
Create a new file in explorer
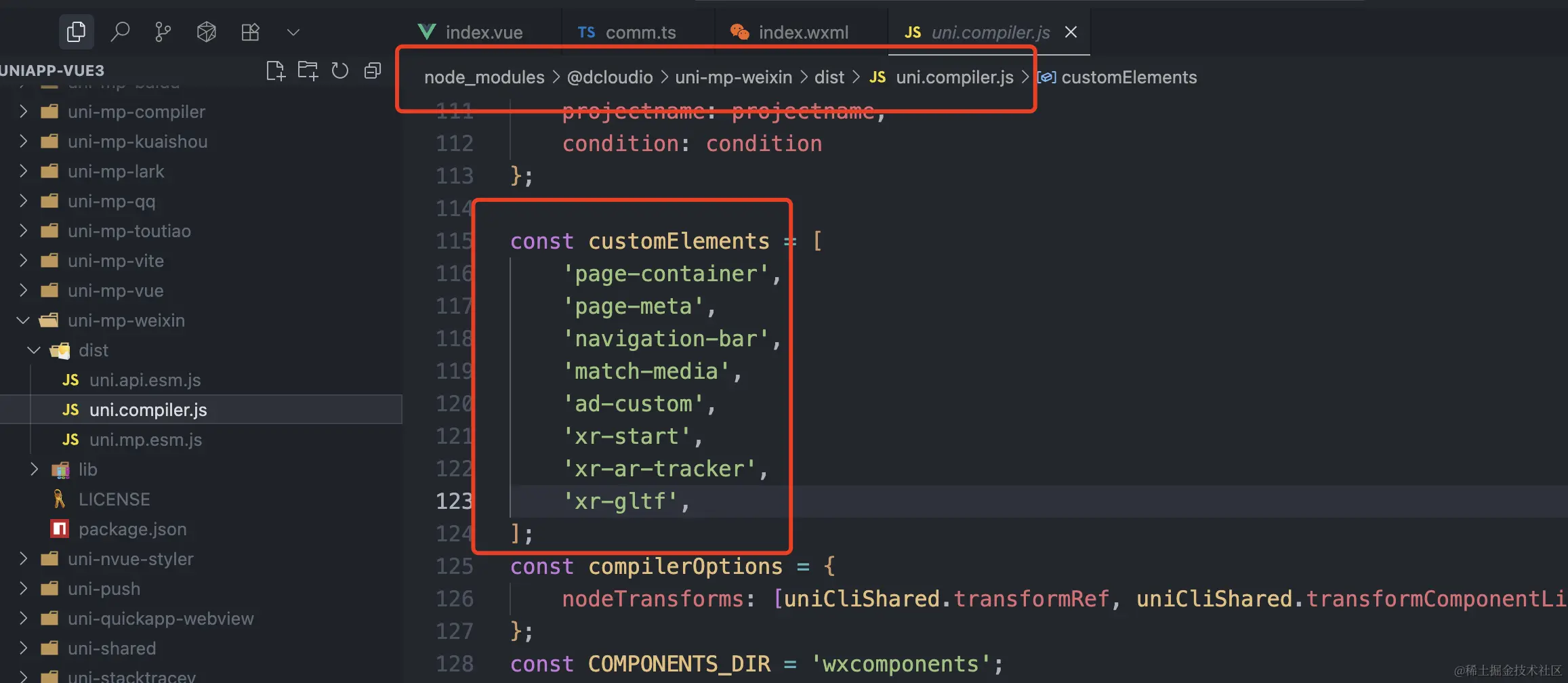(x=275, y=70)
